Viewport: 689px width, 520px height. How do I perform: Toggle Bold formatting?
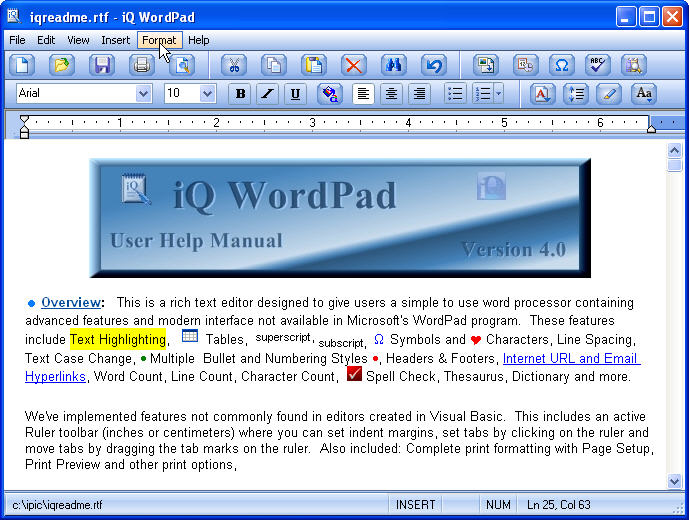pos(240,94)
